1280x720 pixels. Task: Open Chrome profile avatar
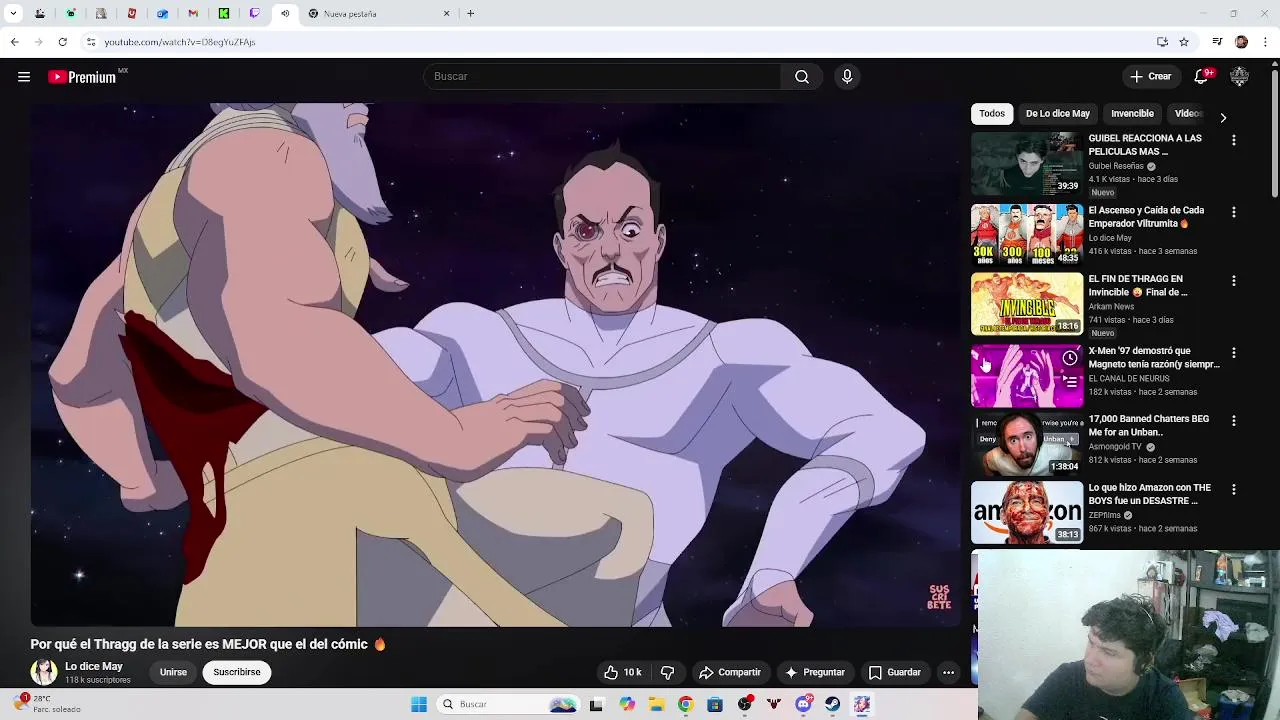1241,42
